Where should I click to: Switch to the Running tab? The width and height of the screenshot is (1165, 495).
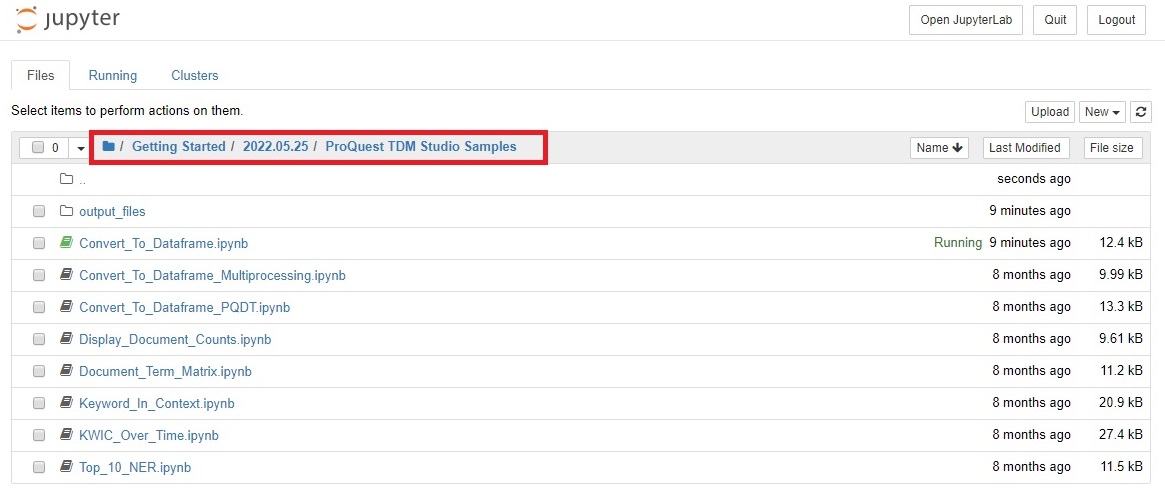point(113,75)
